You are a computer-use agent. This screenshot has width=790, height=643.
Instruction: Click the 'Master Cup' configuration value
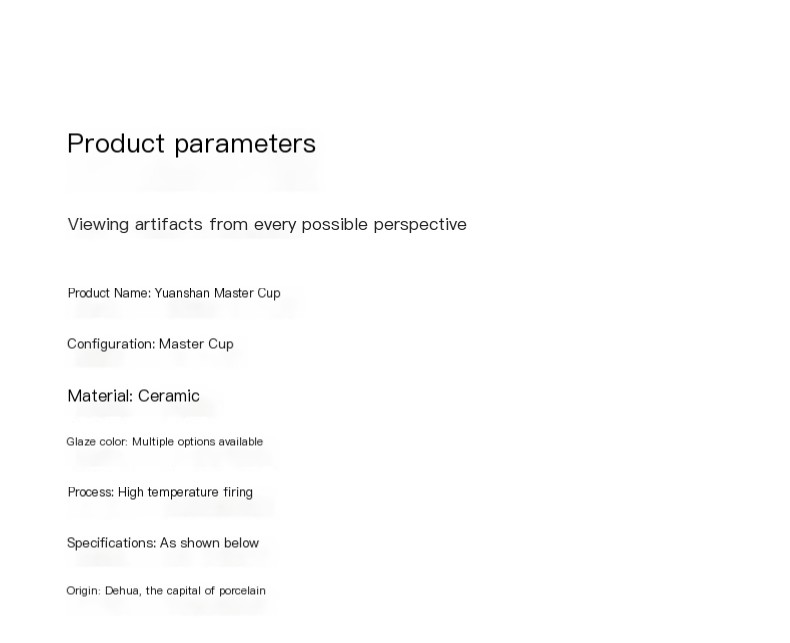196,344
